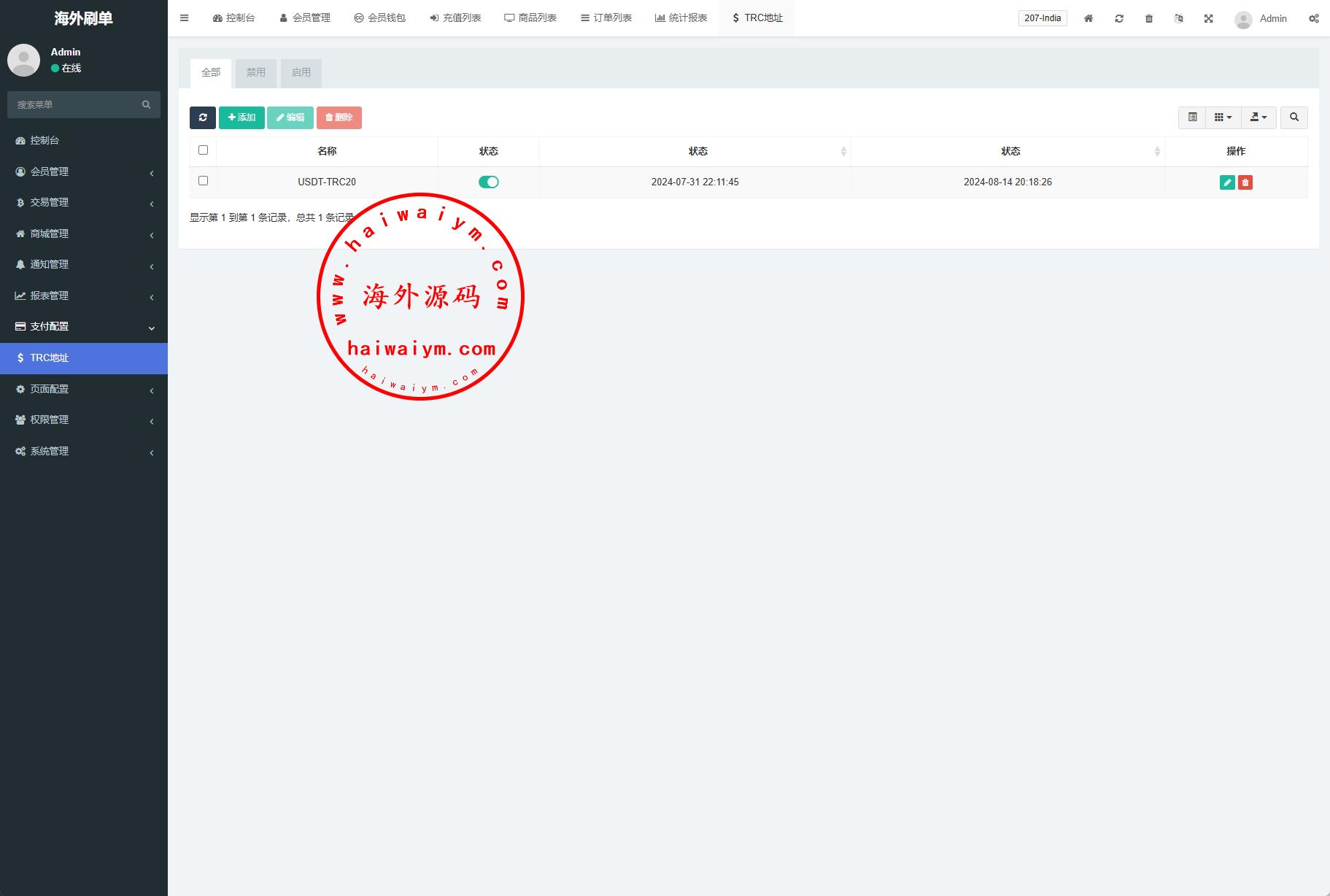Select the USDT-TRC20 row checkbox

[203, 181]
